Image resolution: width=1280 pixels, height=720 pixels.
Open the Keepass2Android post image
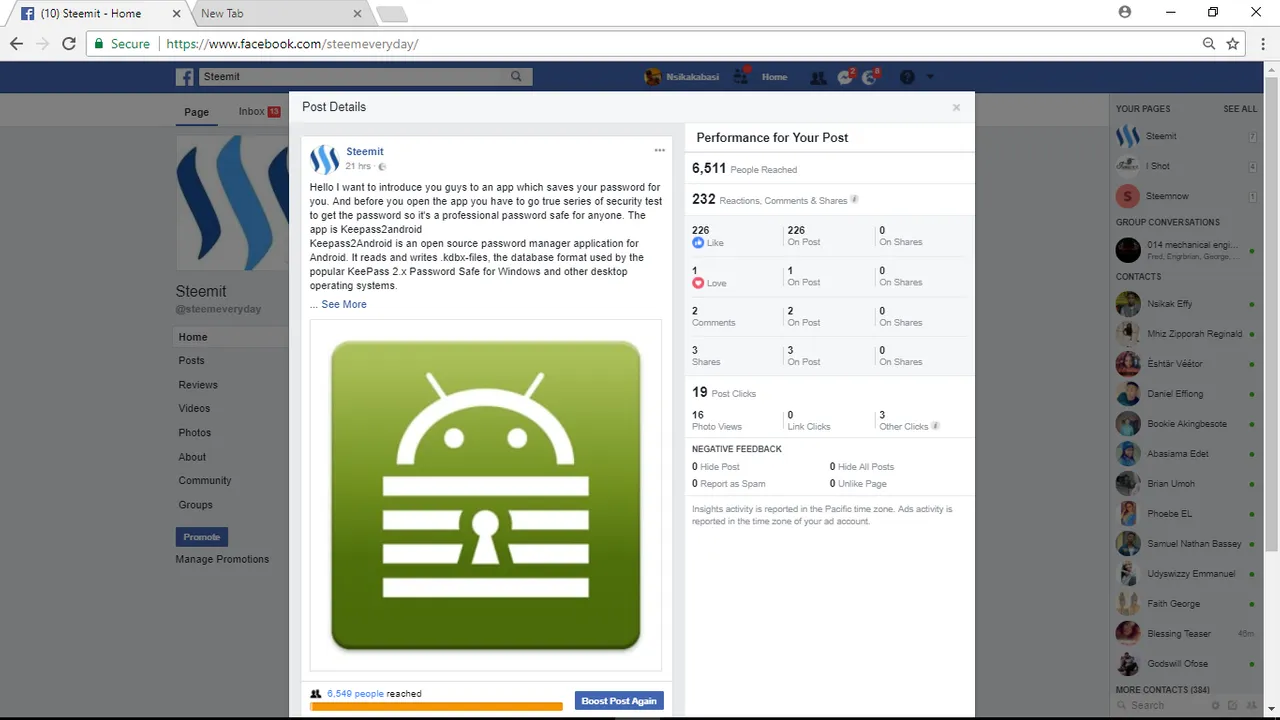pyautogui.click(x=486, y=495)
